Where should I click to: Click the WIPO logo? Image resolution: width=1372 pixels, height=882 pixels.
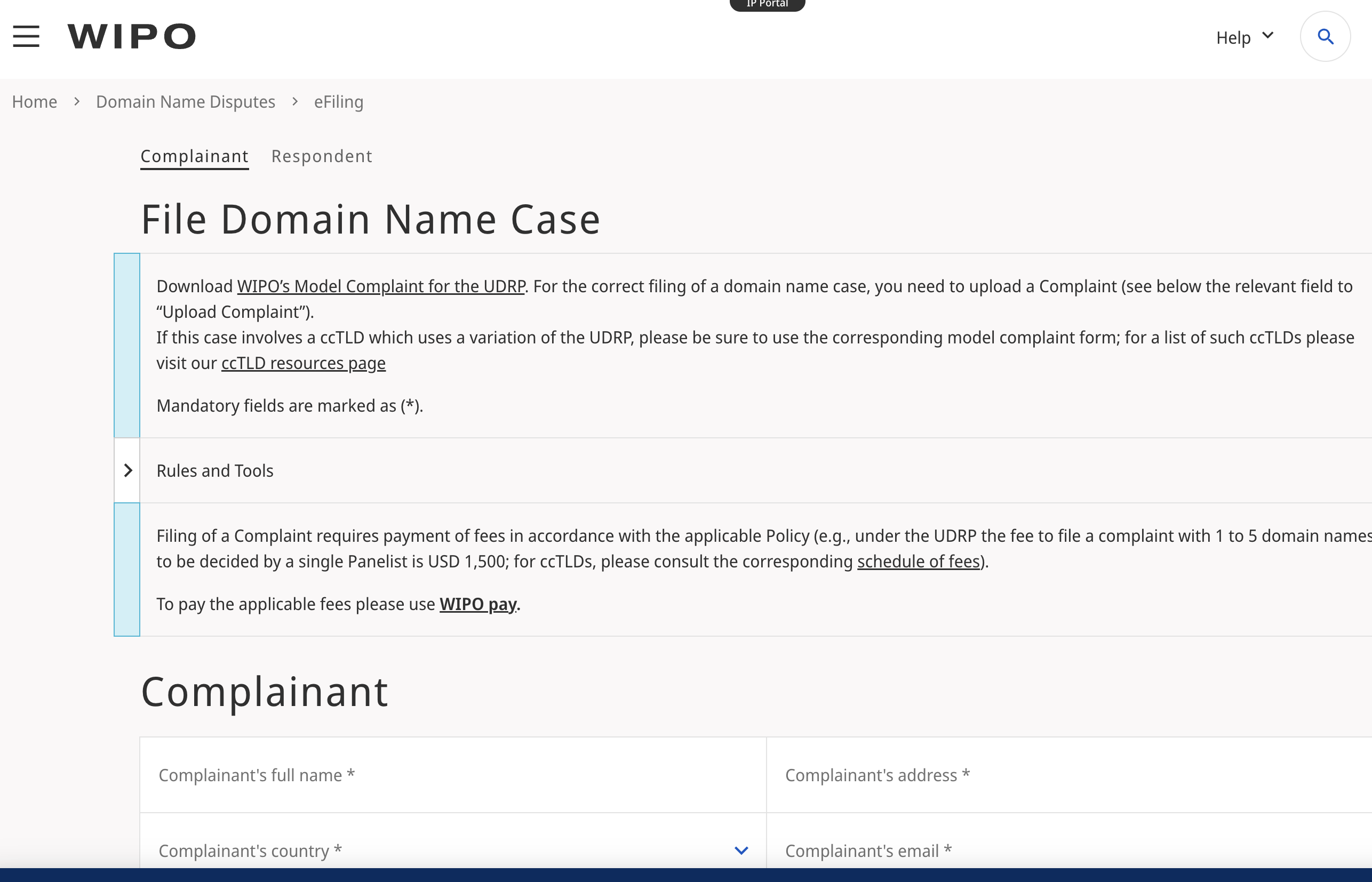click(132, 37)
